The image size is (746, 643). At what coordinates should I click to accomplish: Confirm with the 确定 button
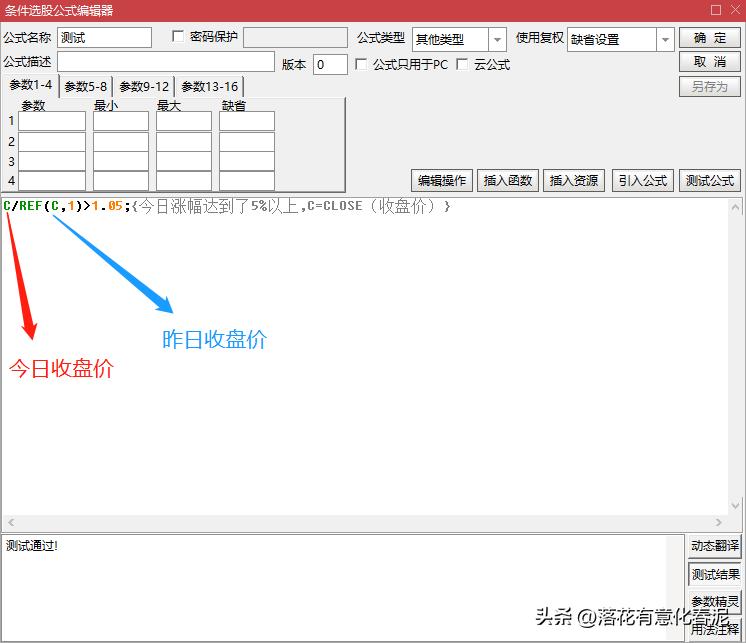tap(710, 38)
